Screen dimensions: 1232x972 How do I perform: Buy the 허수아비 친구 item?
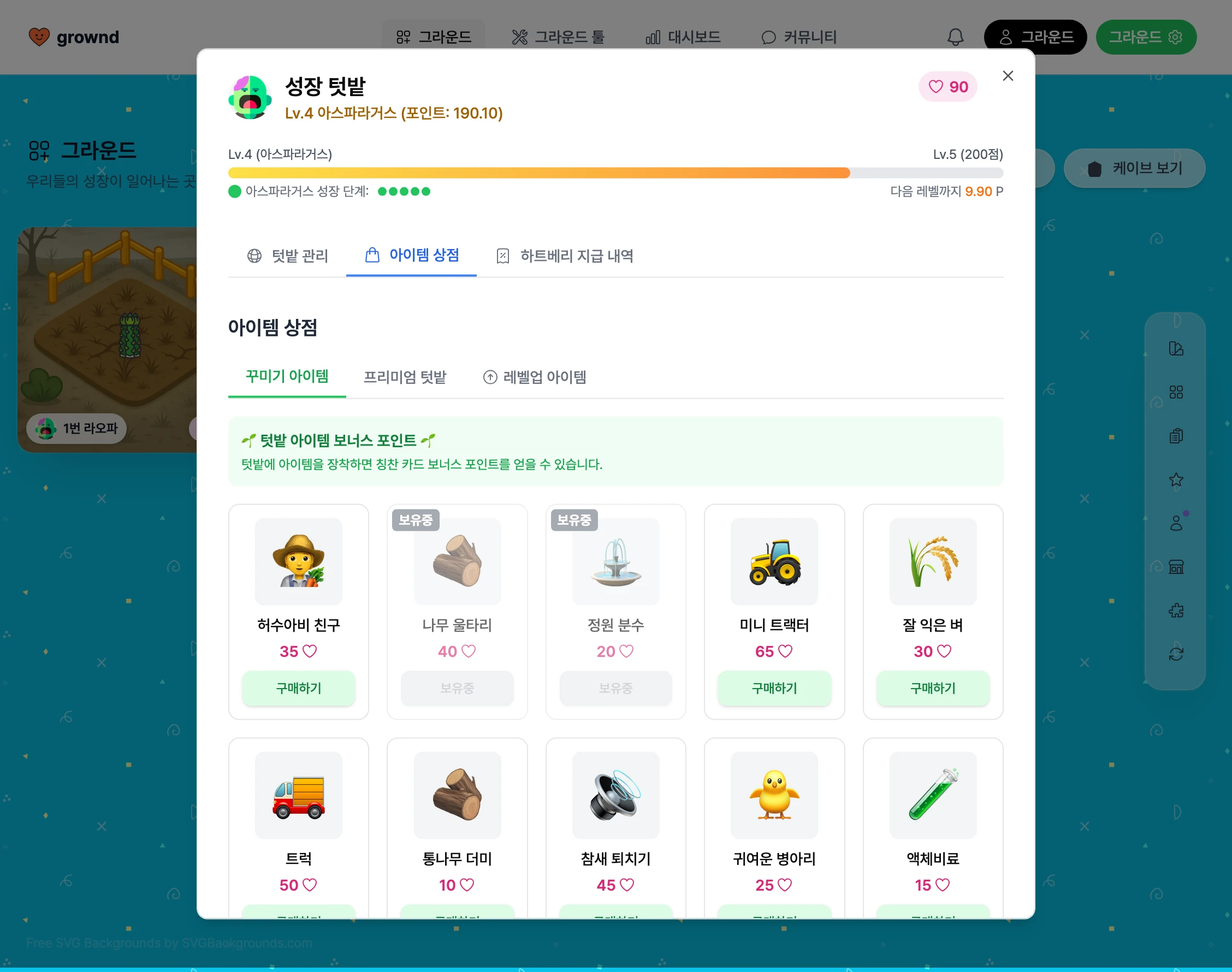(298, 688)
